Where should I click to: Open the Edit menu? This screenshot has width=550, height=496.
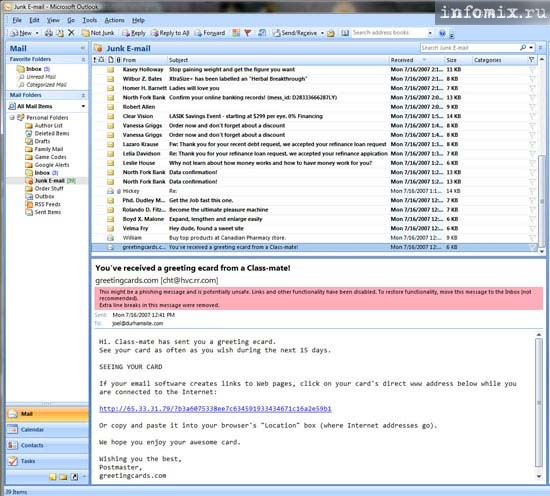pos(34,20)
